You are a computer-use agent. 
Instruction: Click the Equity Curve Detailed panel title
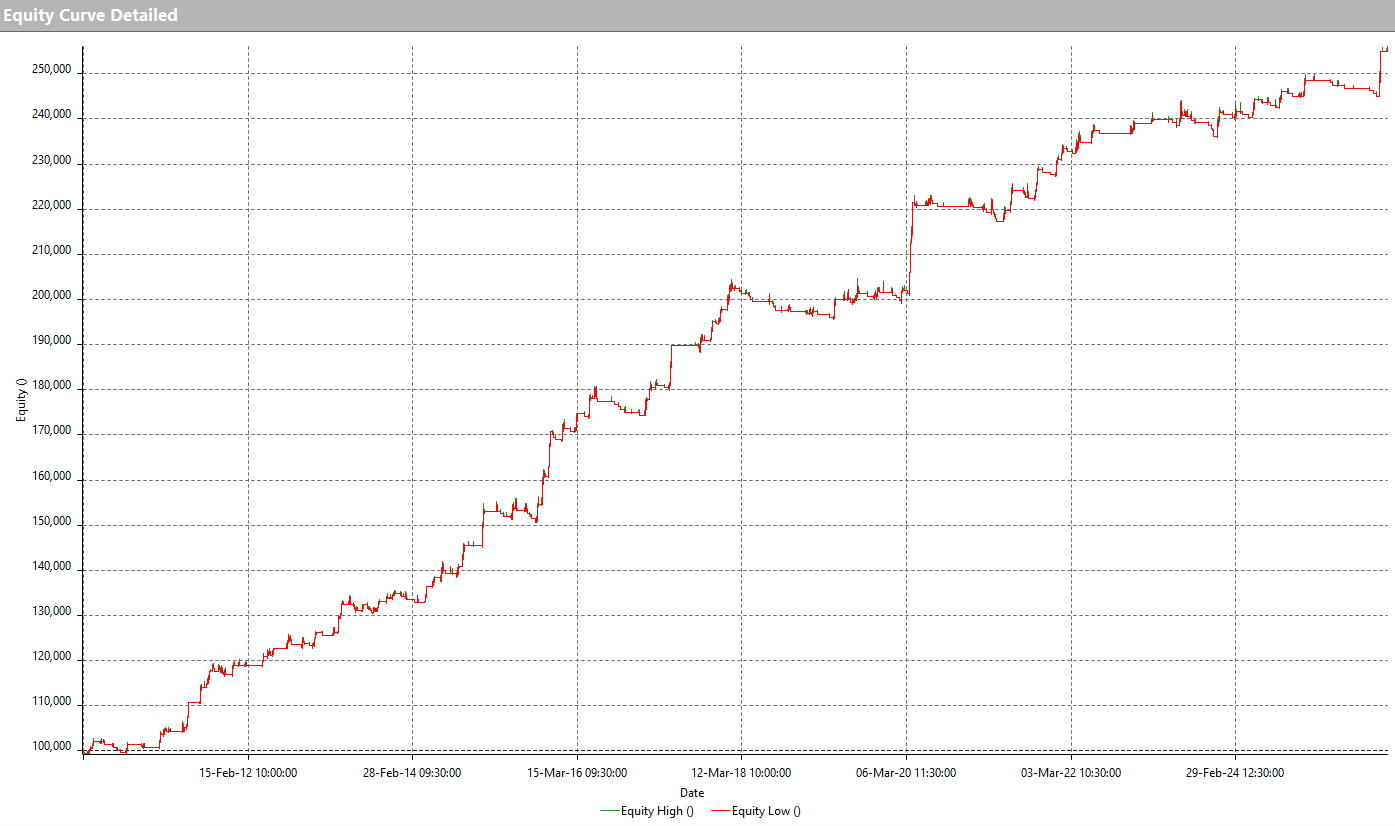coord(91,15)
